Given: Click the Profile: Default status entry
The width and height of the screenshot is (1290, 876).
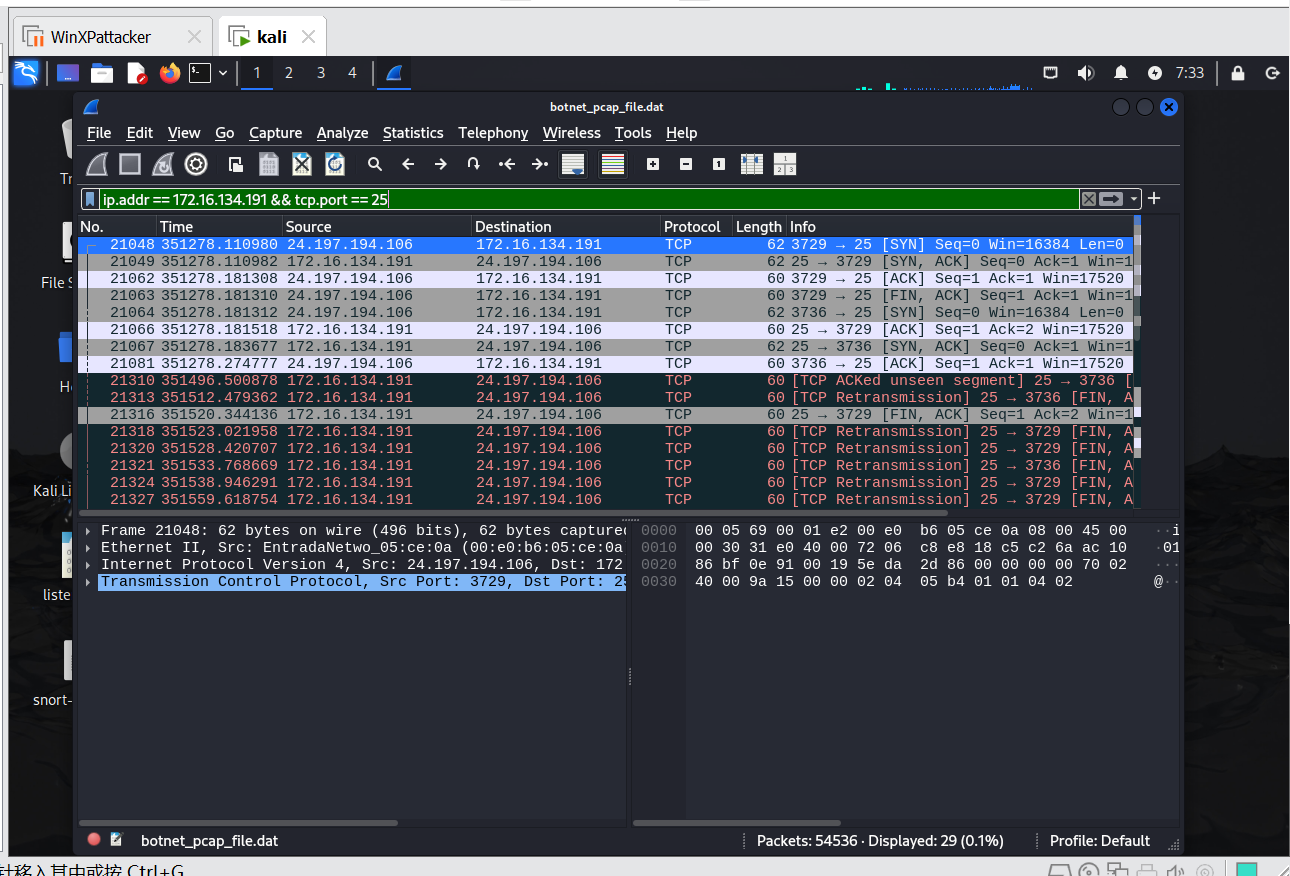Looking at the screenshot, I should pos(1100,841).
